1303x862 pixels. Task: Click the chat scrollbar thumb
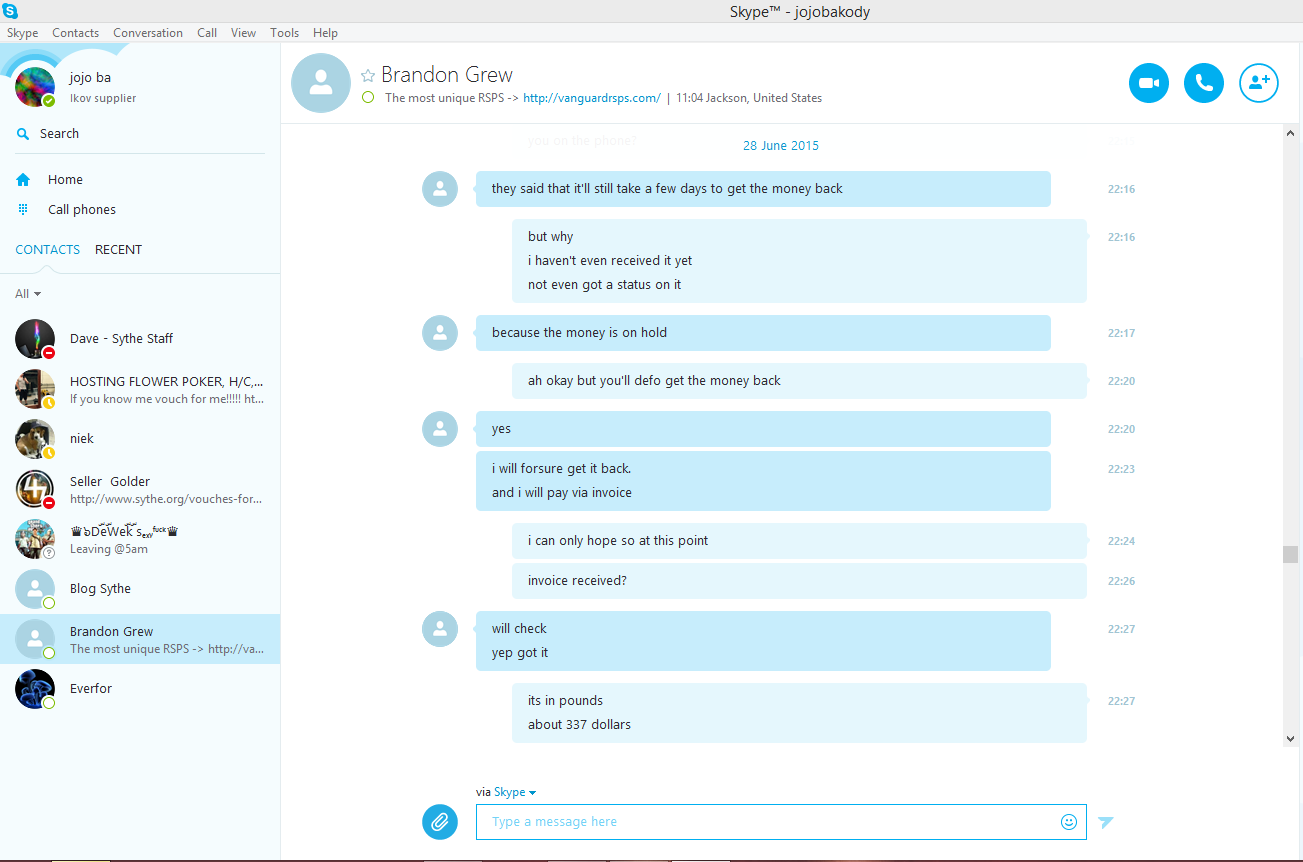pyautogui.click(x=1291, y=554)
